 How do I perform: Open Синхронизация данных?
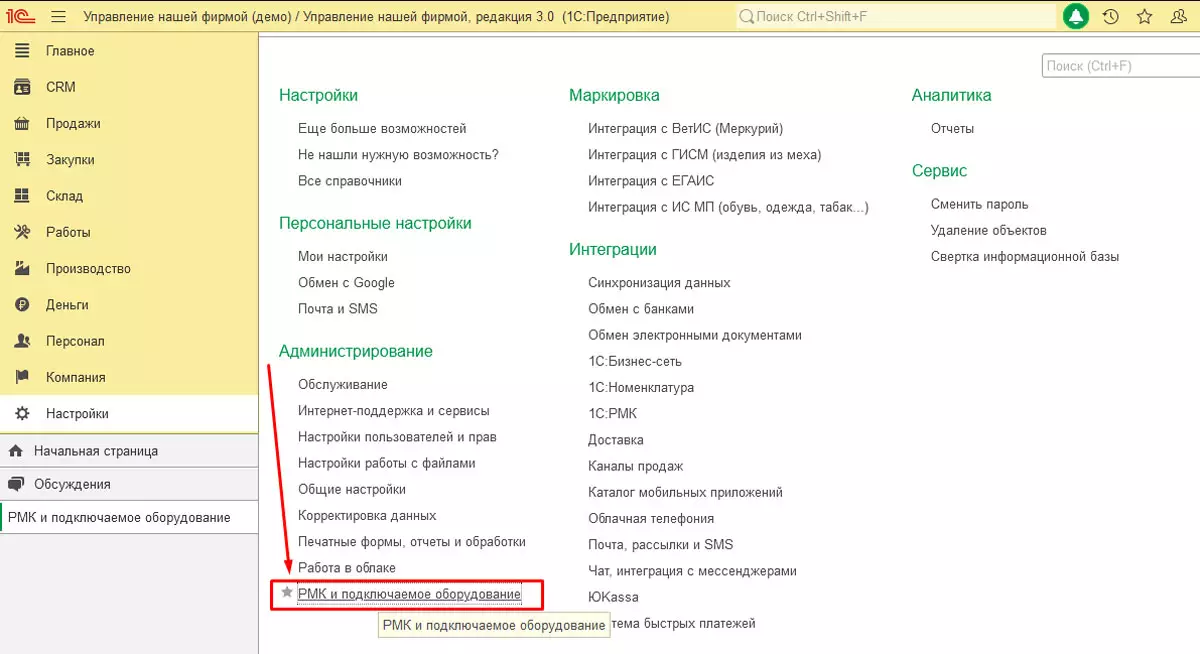659,283
